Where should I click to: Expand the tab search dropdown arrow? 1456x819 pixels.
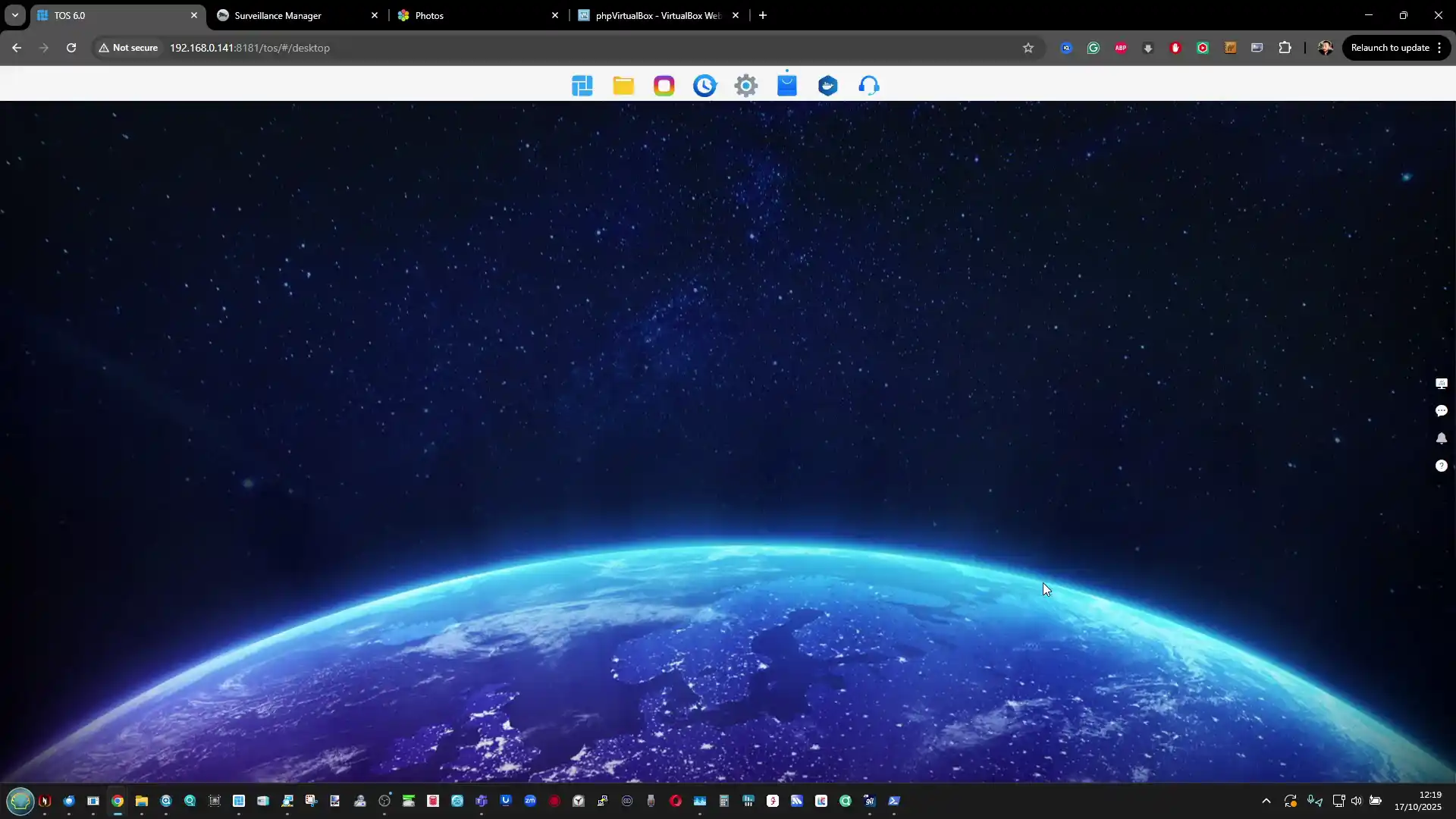click(14, 15)
